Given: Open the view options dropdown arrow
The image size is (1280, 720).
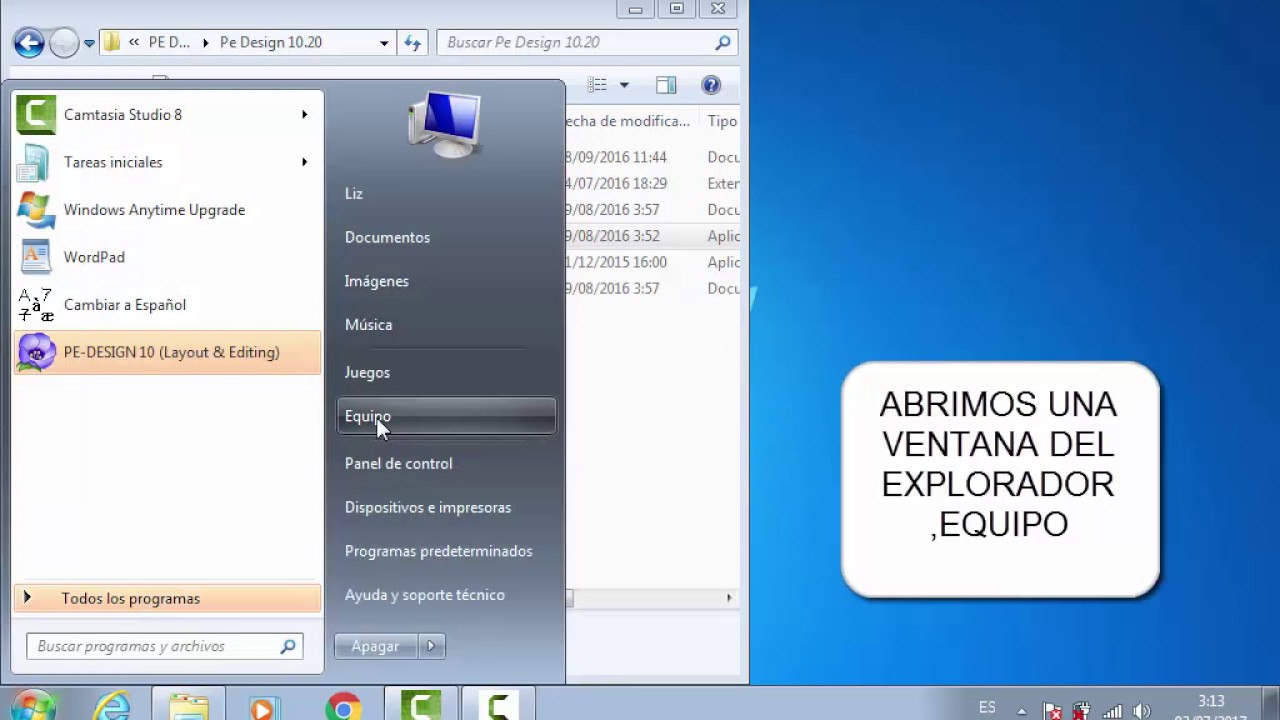Looking at the screenshot, I should pyautogui.click(x=624, y=85).
